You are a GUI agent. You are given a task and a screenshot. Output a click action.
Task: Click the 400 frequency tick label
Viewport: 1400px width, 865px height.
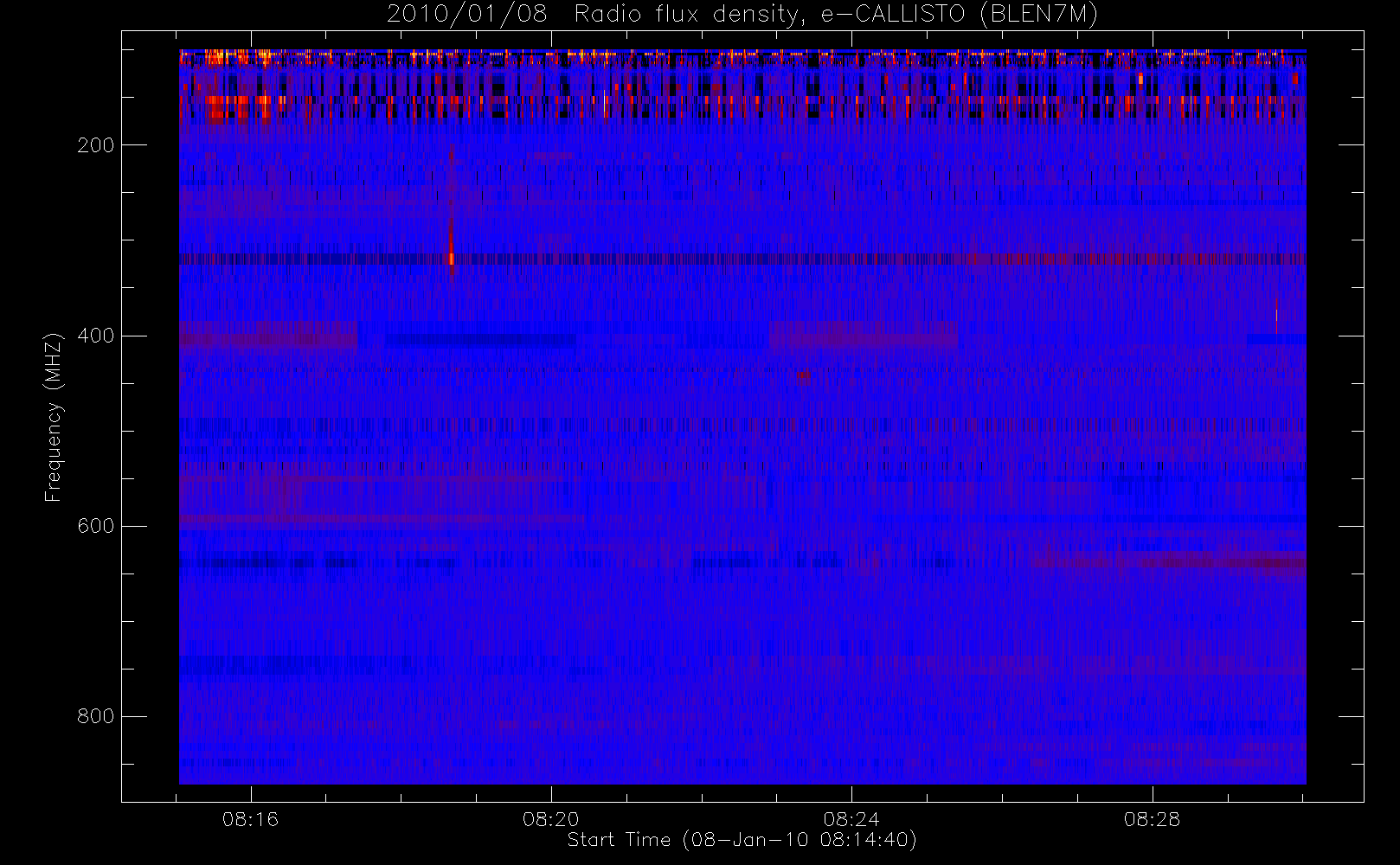[x=96, y=336]
